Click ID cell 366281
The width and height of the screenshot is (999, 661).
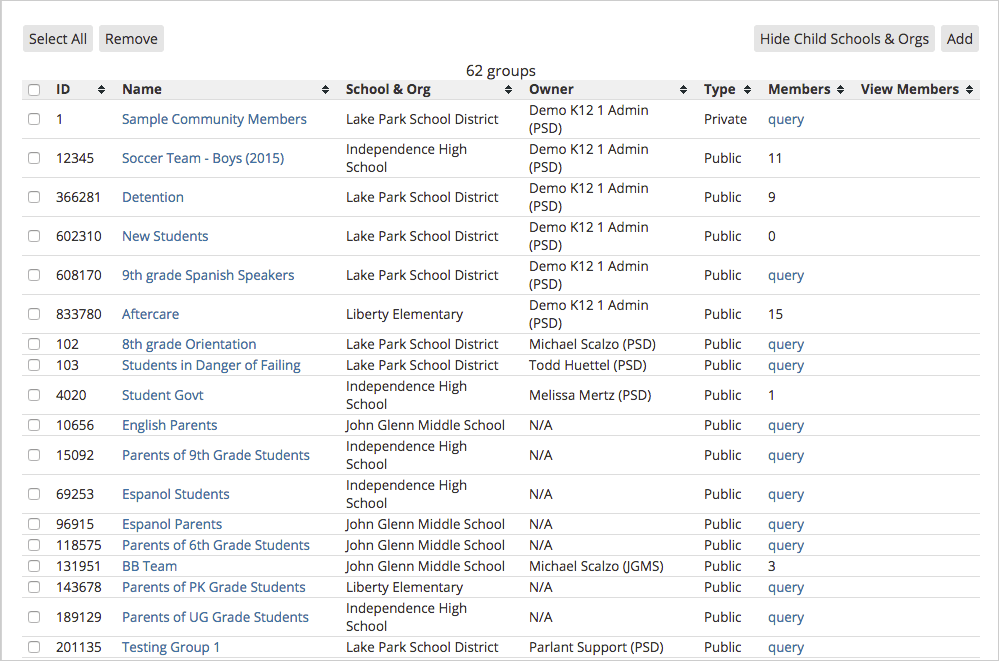78,197
